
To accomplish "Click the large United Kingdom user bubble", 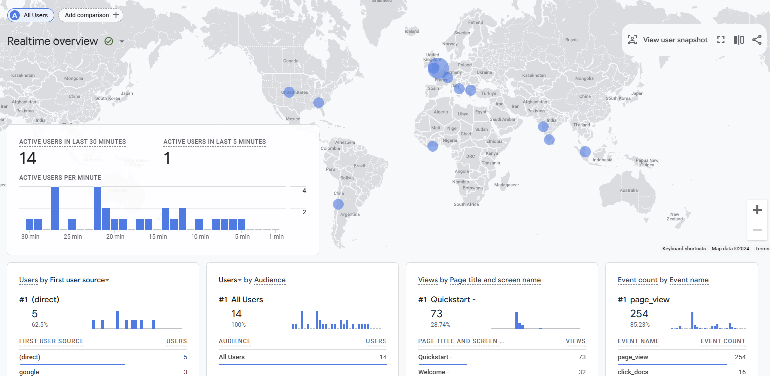I will pos(438,68).
